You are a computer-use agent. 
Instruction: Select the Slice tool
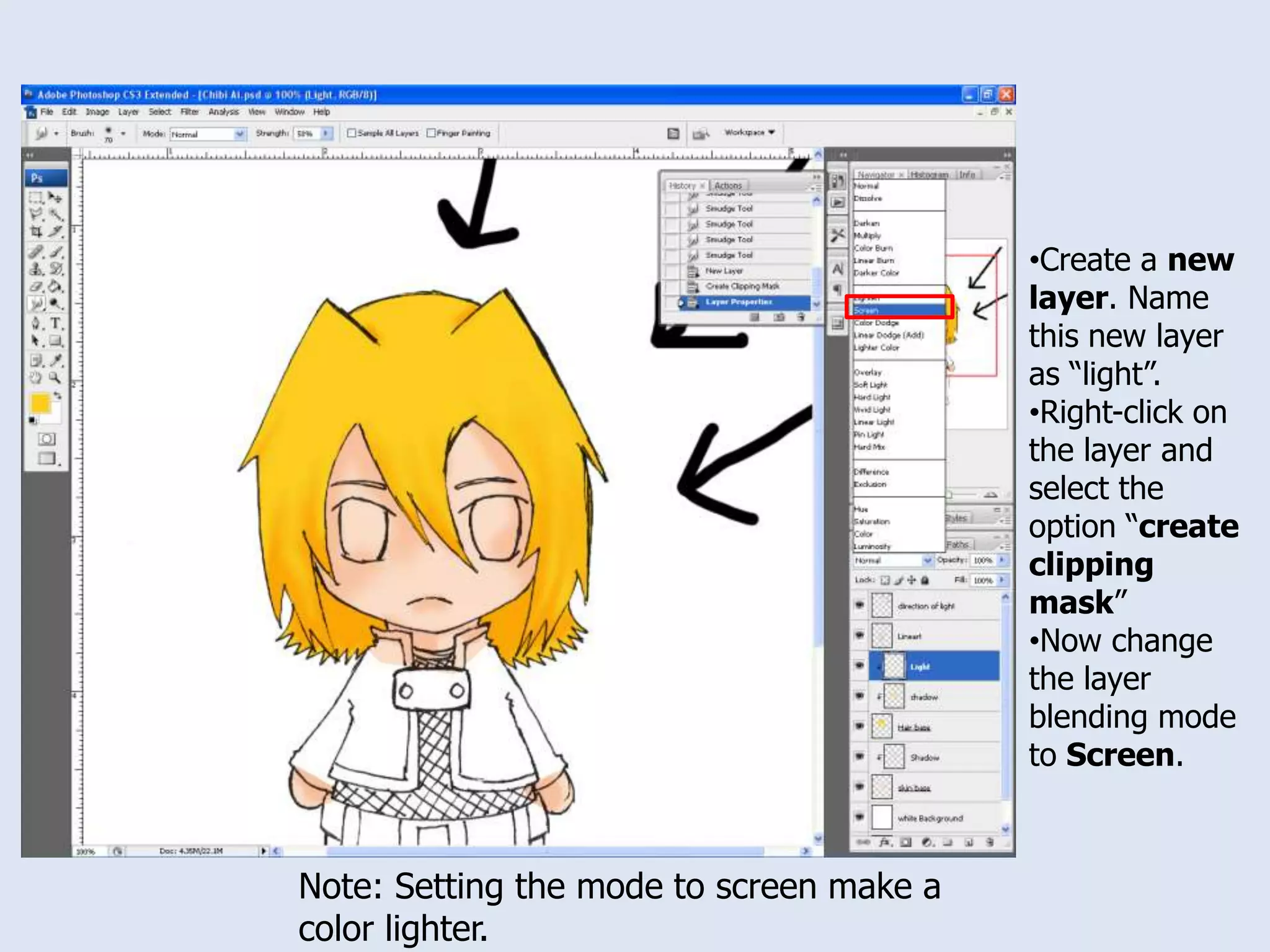click(x=55, y=232)
